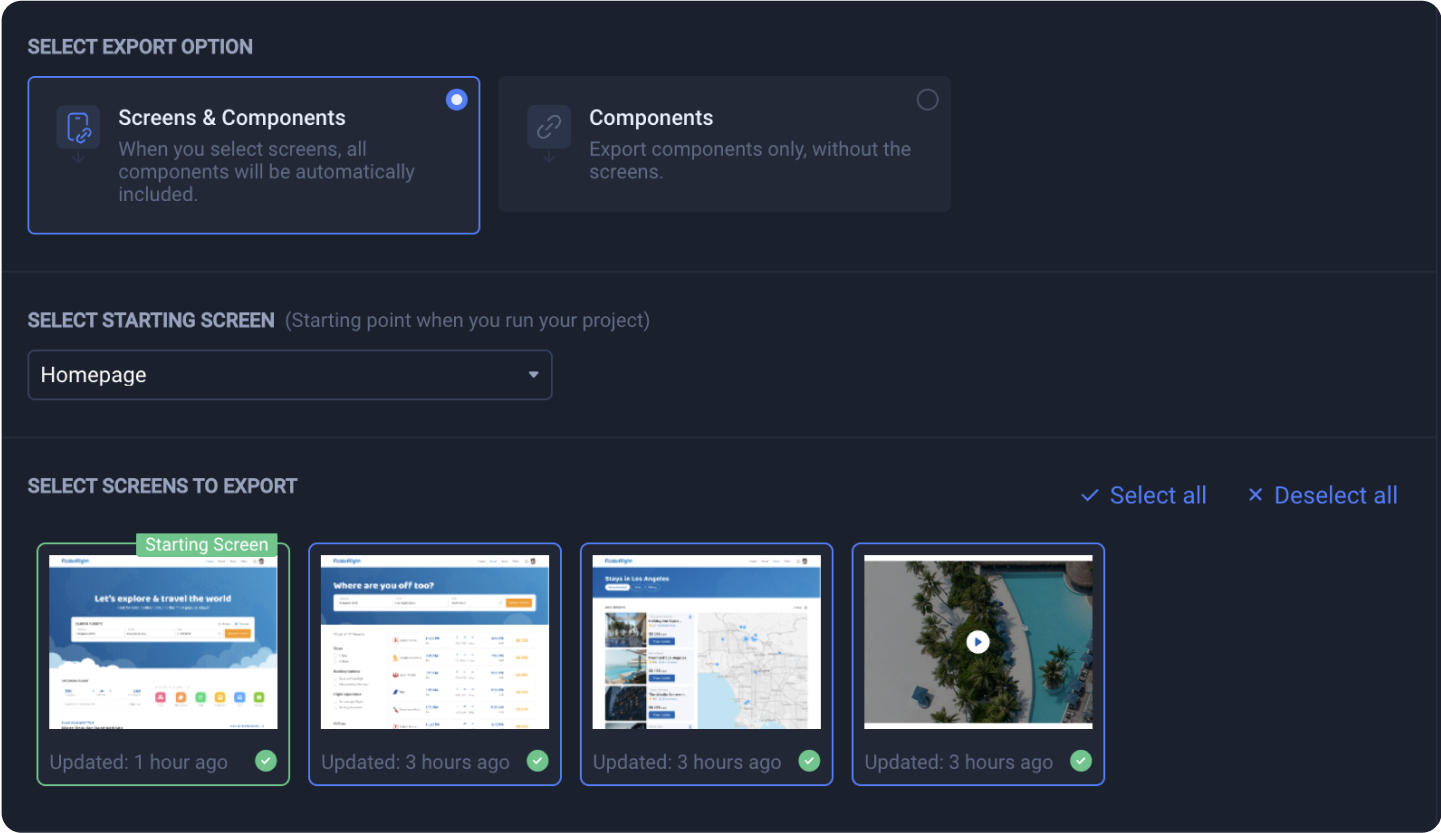Toggle the green check on the flight search screen
Screen dimensions: 1441x833
click(x=537, y=761)
